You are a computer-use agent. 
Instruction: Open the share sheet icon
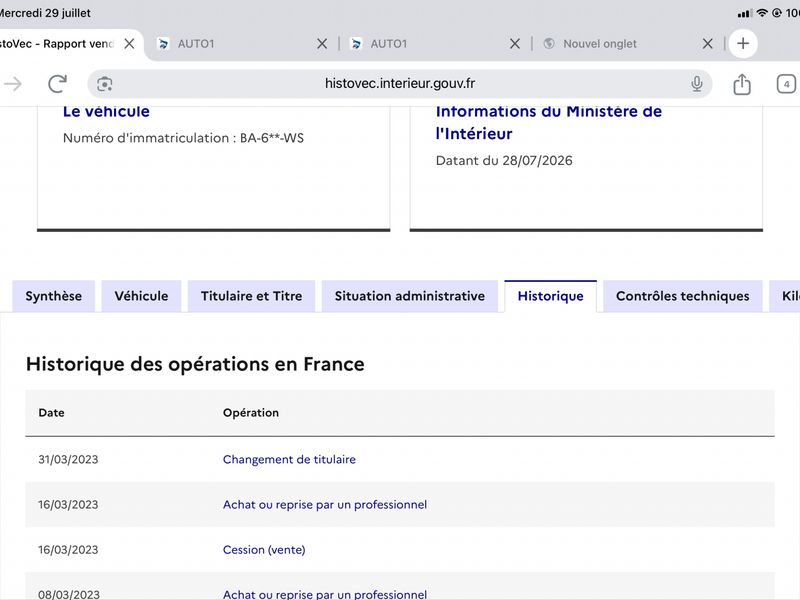742,84
